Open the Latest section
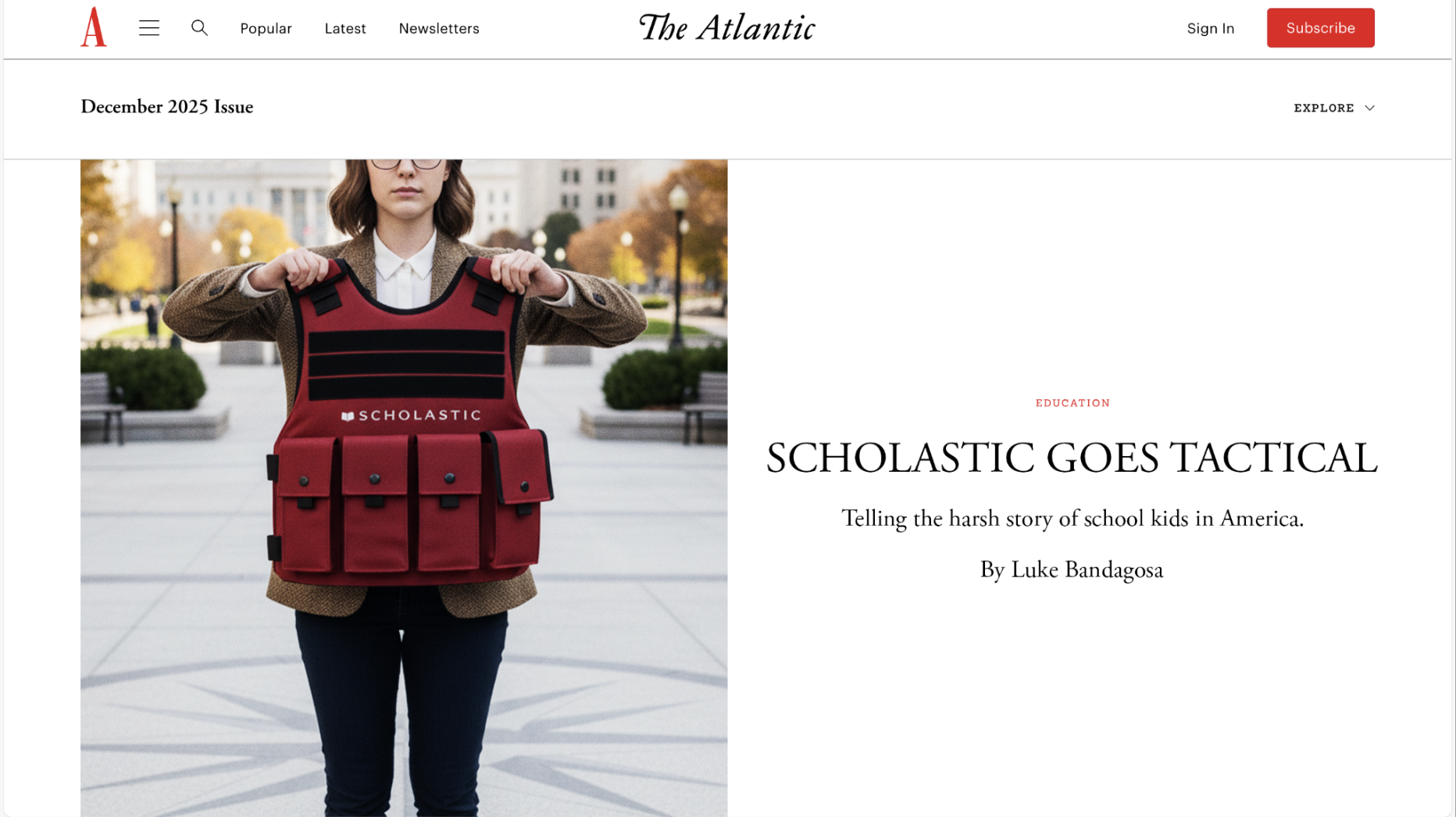1456x817 pixels. point(345,28)
